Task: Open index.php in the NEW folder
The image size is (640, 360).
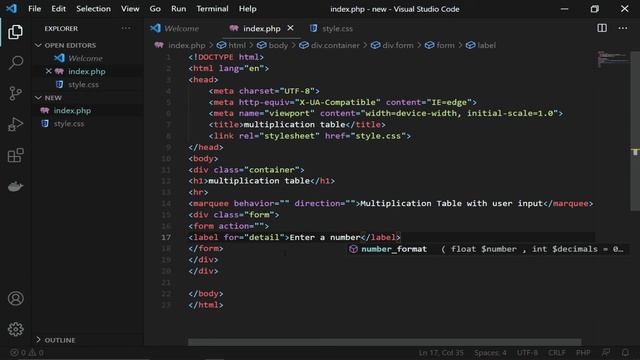Action: click(x=72, y=111)
